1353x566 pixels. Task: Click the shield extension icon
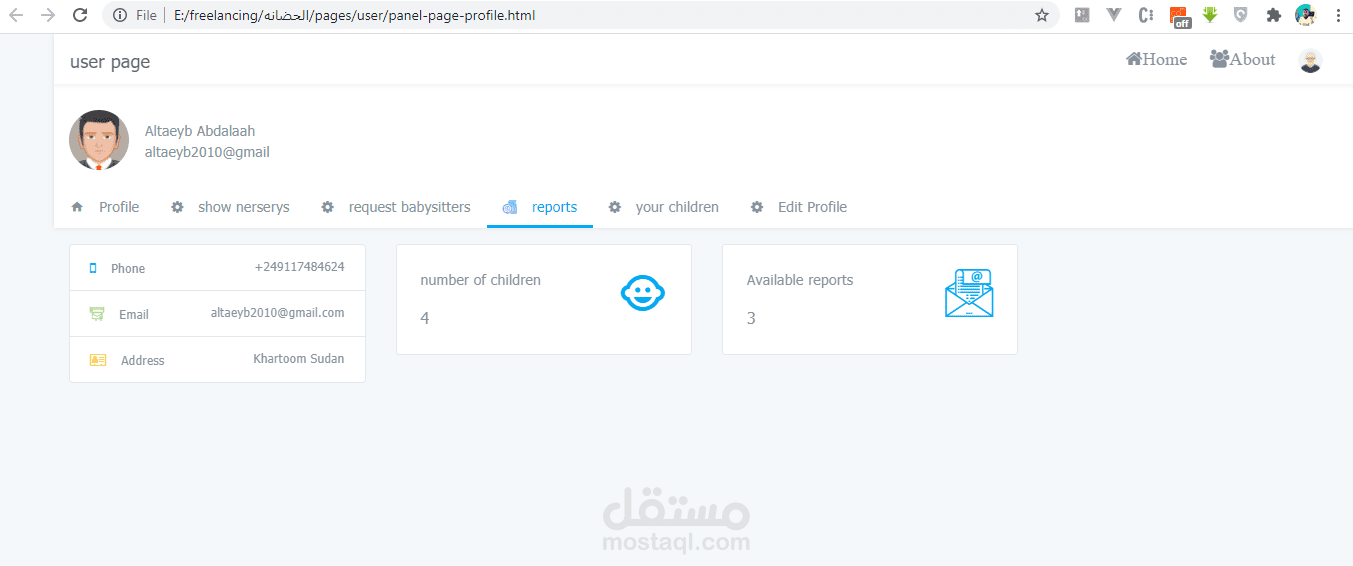click(1241, 15)
